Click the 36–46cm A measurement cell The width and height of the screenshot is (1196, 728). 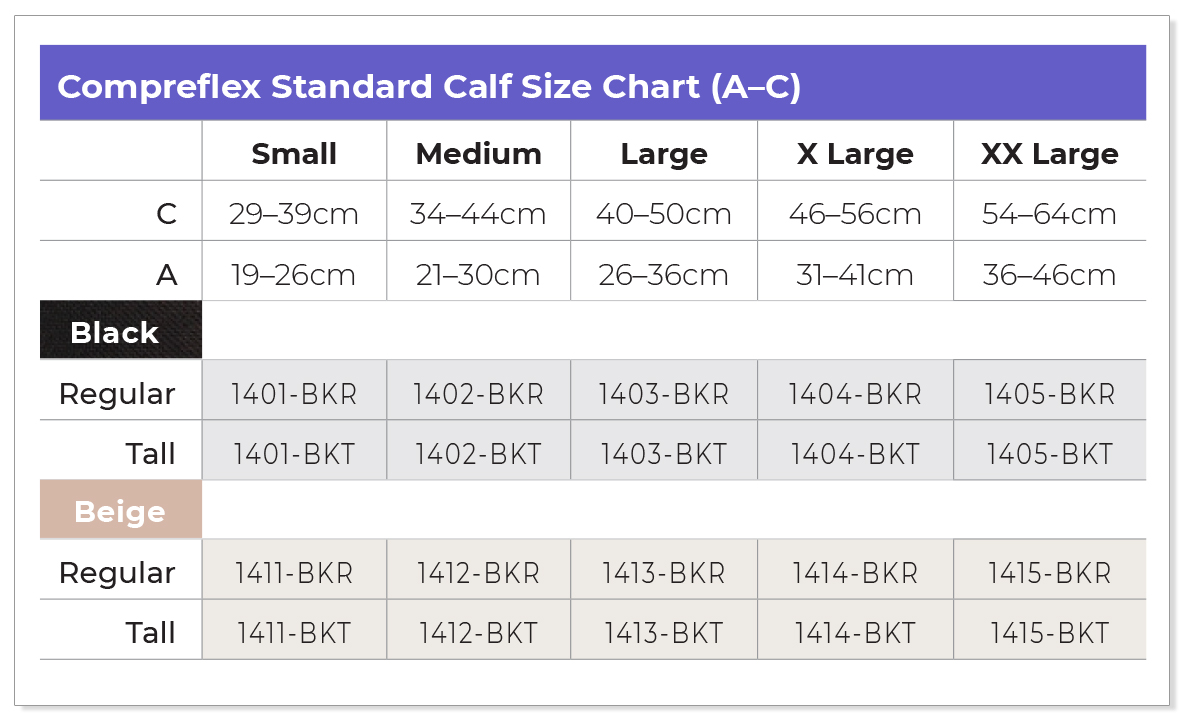tap(1050, 274)
